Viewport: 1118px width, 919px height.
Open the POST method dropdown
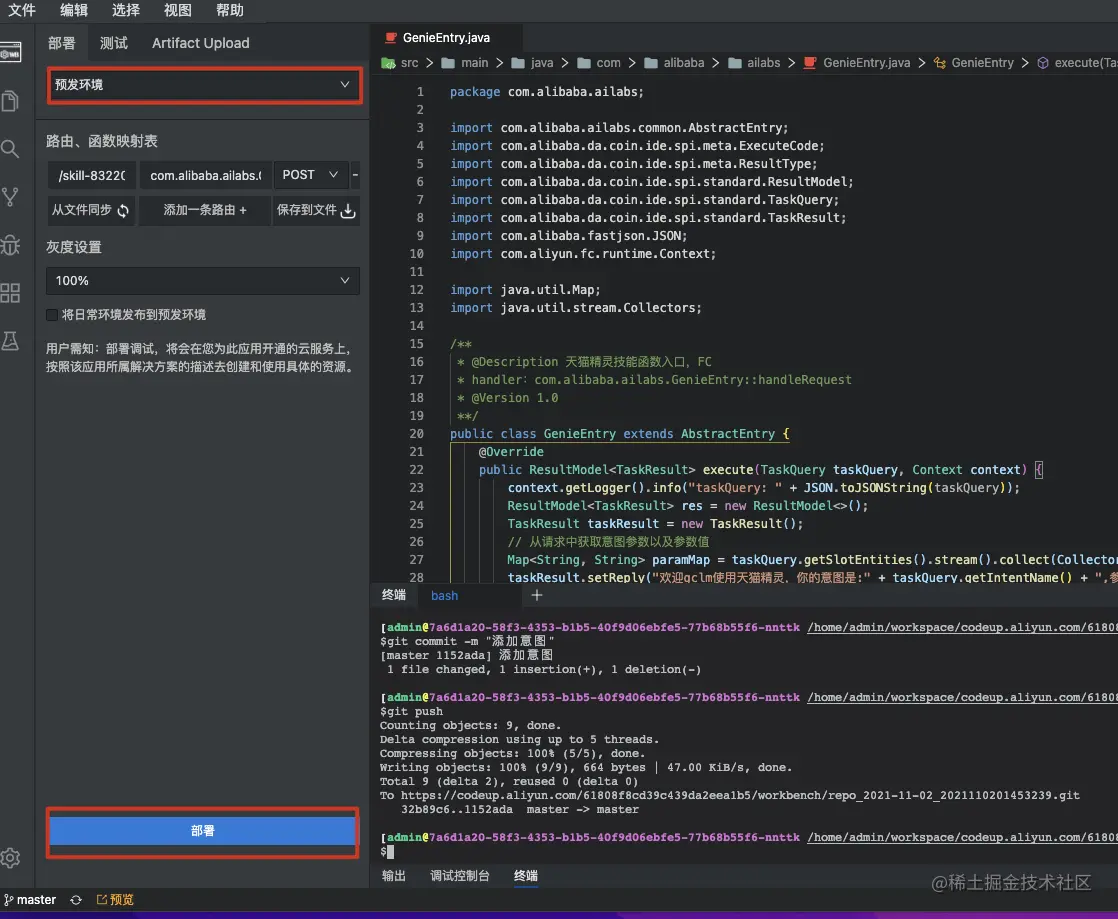click(311, 175)
